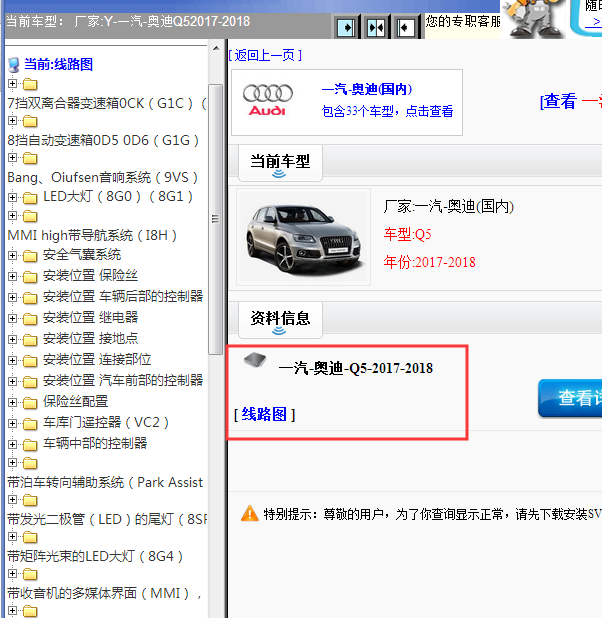Open the 安装位置 车辆后部的控制器 item

click(123, 296)
